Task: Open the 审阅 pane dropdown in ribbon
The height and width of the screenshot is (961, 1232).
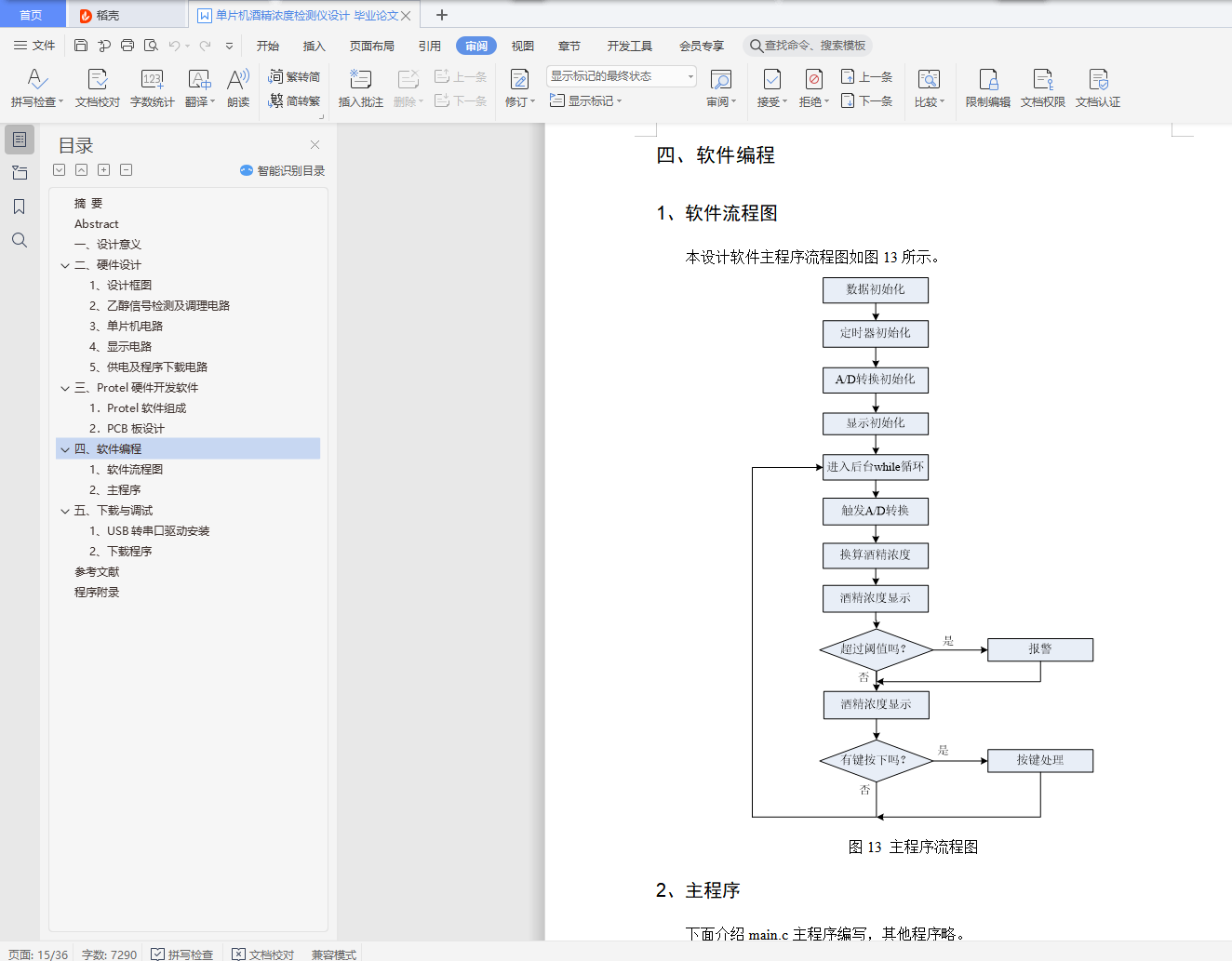Action: pyautogui.click(x=733, y=101)
